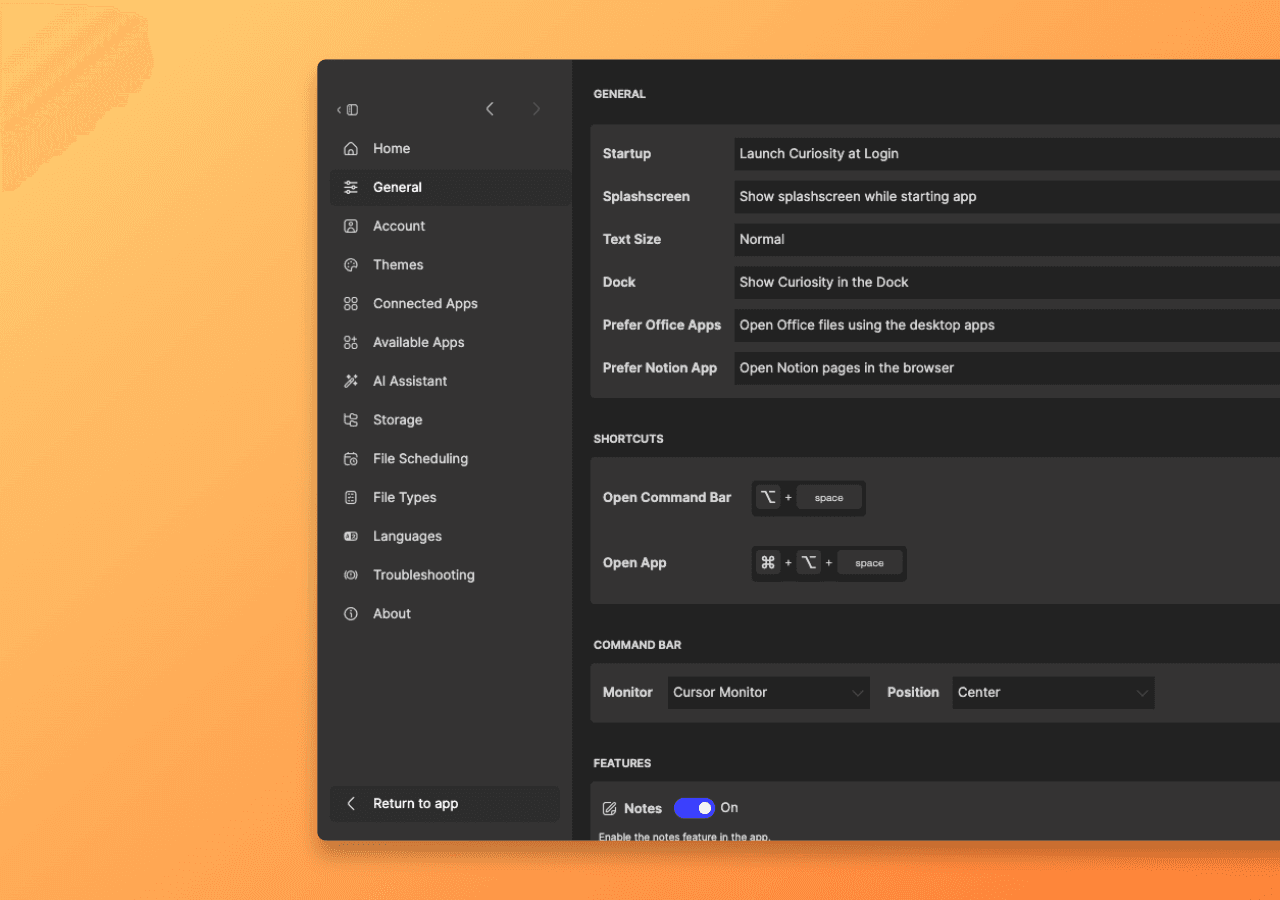Open the Position dropdown

click(1053, 692)
